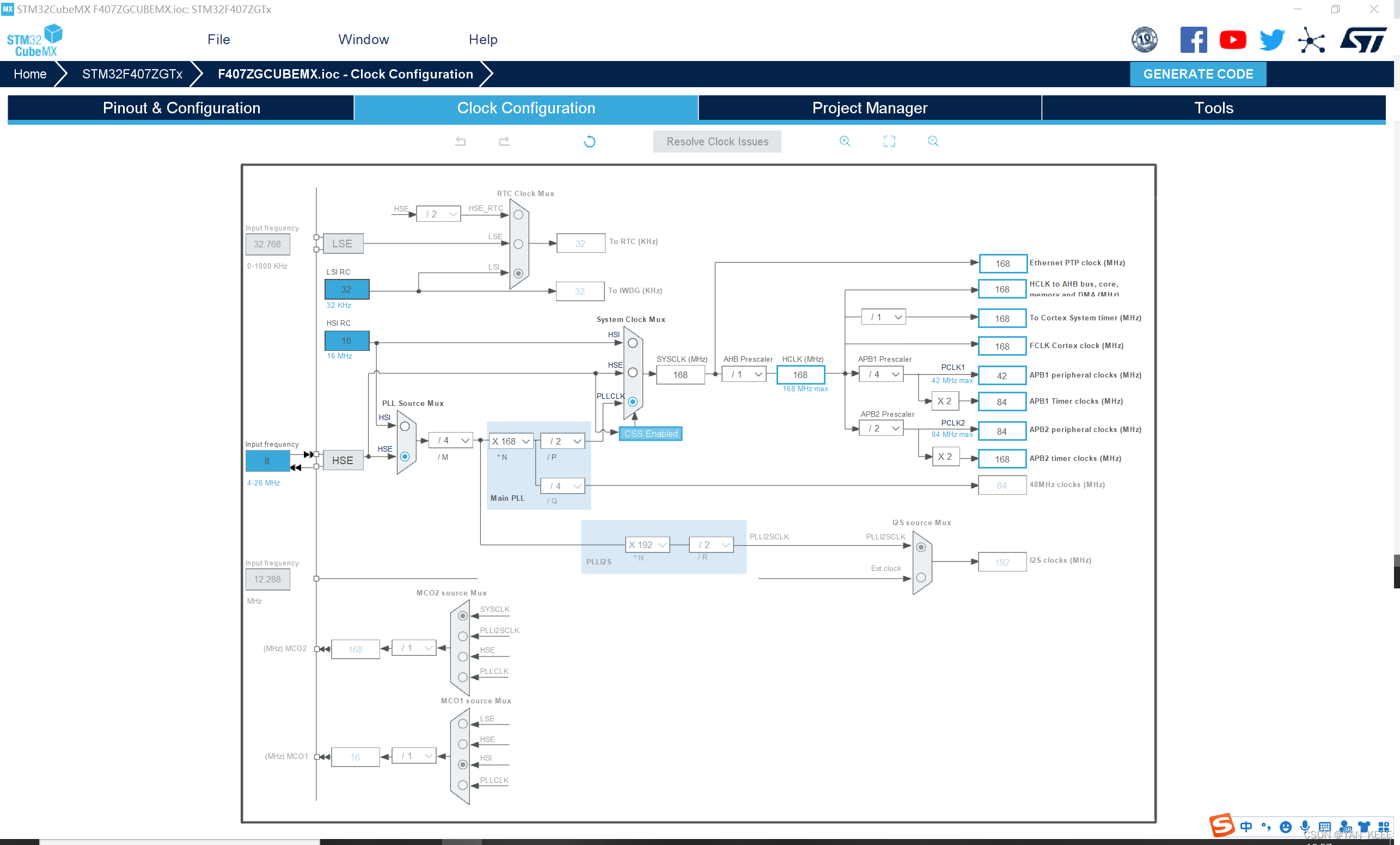Open the Window menu

click(364, 40)
